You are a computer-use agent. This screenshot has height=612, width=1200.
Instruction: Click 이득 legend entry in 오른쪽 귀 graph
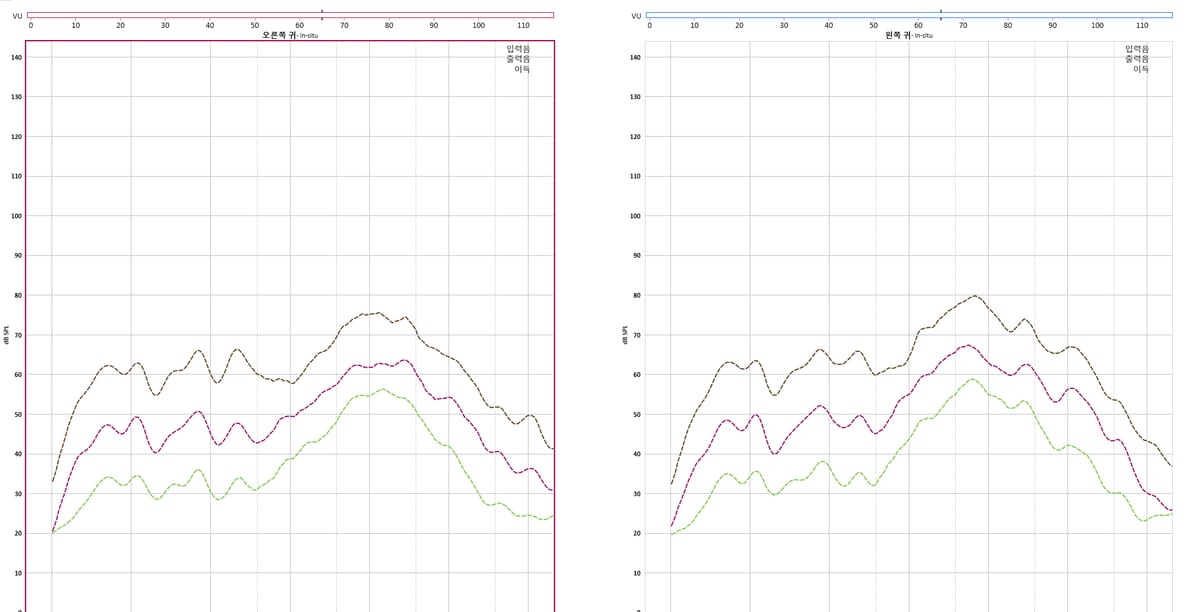tap(522, 69)
